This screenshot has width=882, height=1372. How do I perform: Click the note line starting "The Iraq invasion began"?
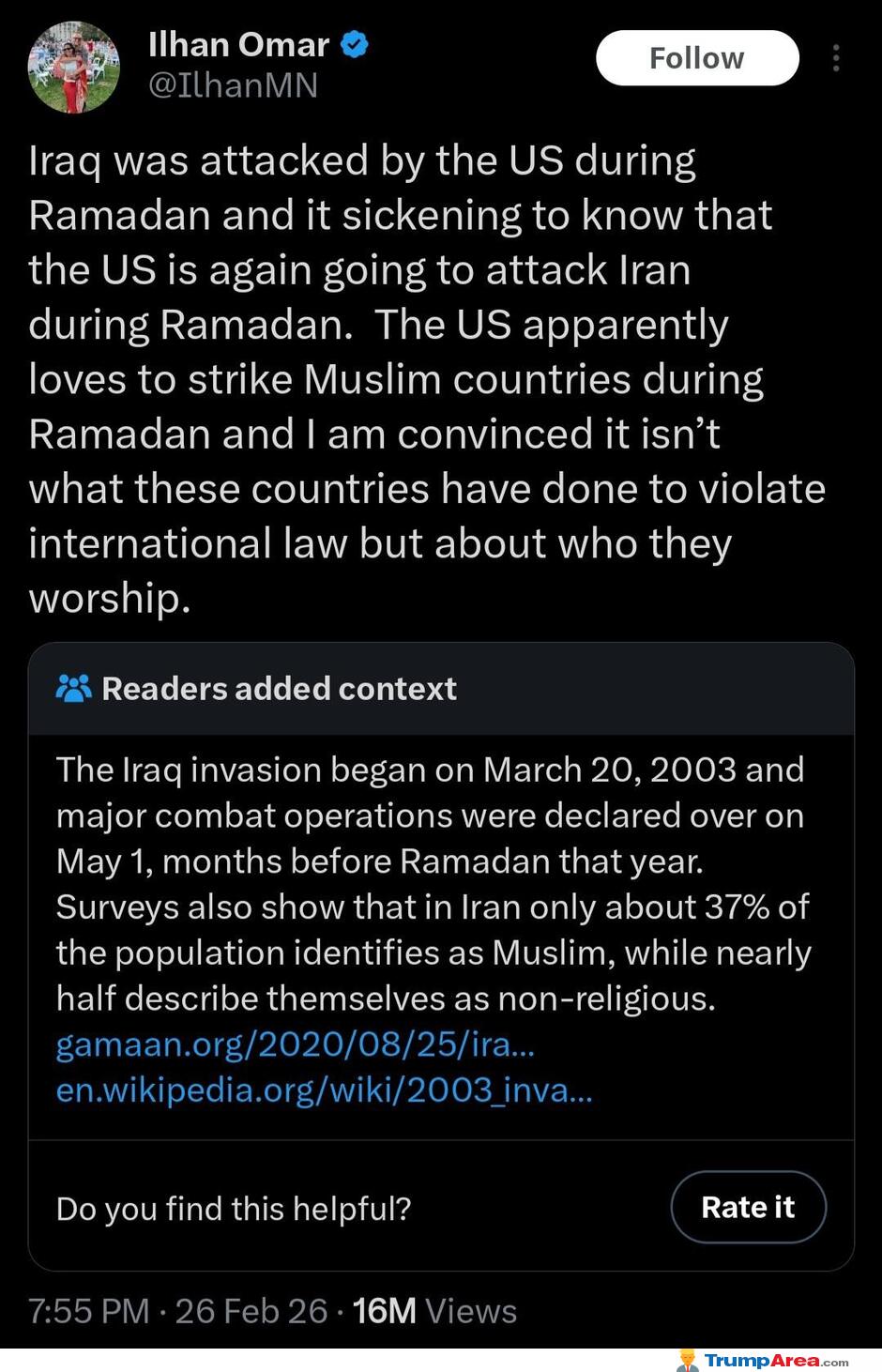pyautogui.click(x=430, y=770)
